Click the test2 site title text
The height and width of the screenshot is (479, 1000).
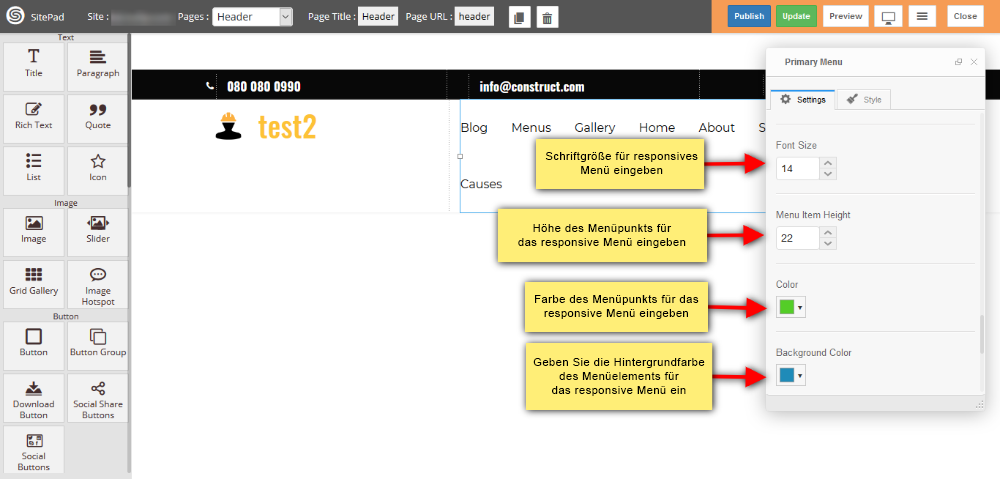pos(287,127)
